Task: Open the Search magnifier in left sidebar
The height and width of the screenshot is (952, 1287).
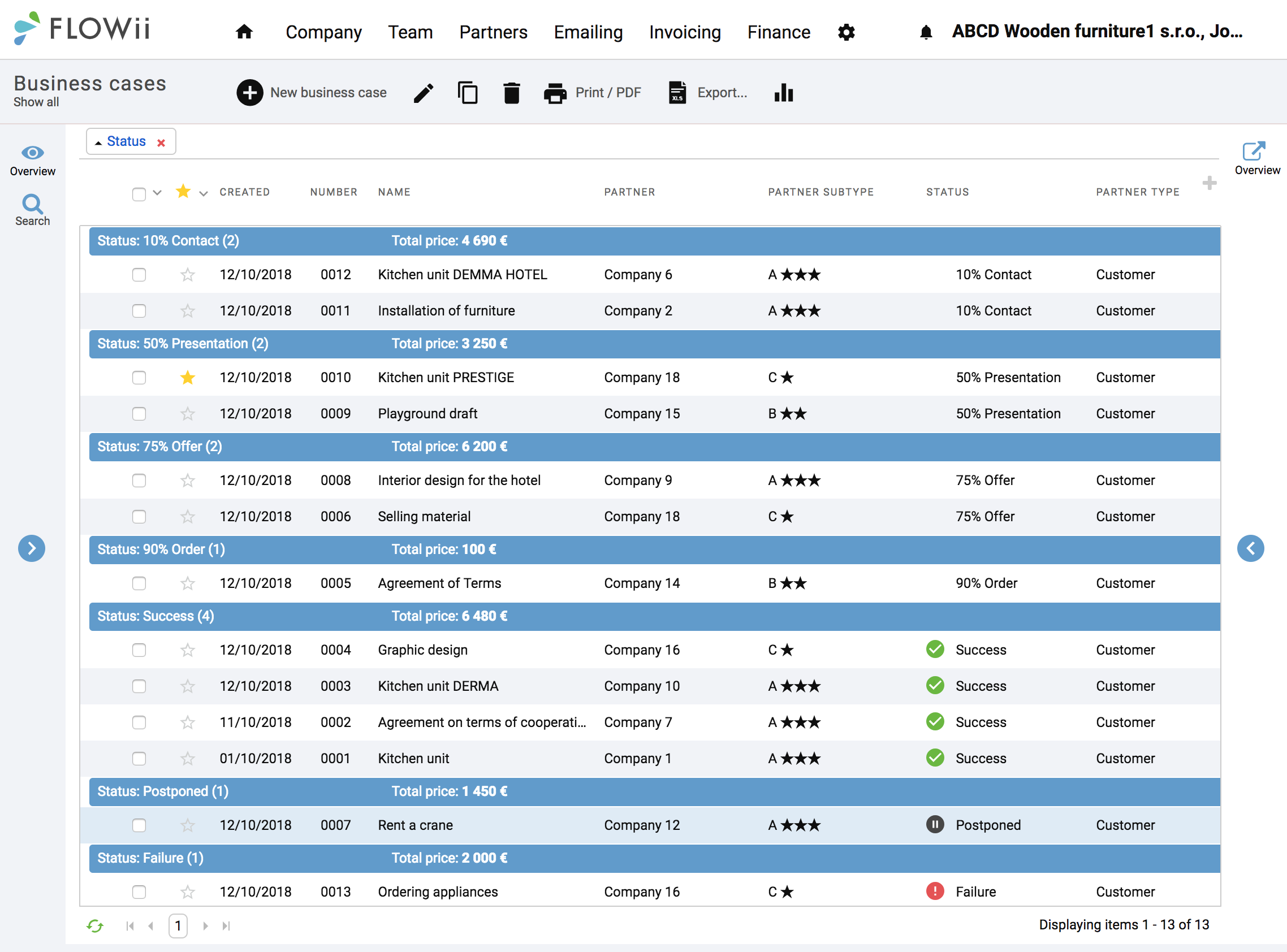Action: click(x=32, y=210)
